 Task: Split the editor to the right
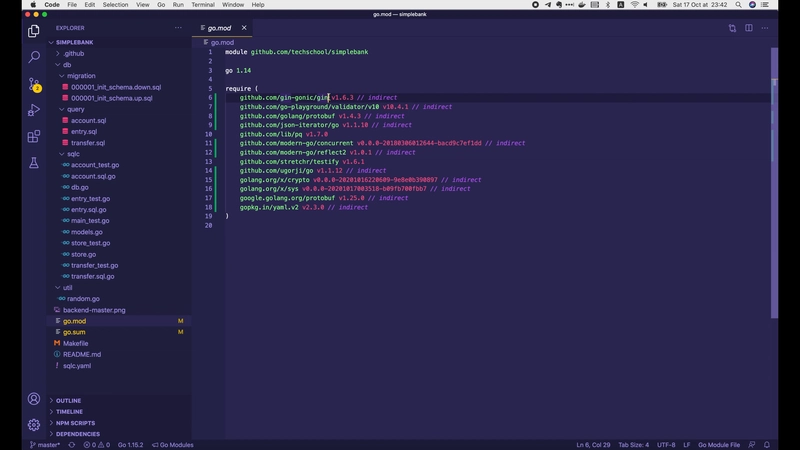tap(748, 28)
